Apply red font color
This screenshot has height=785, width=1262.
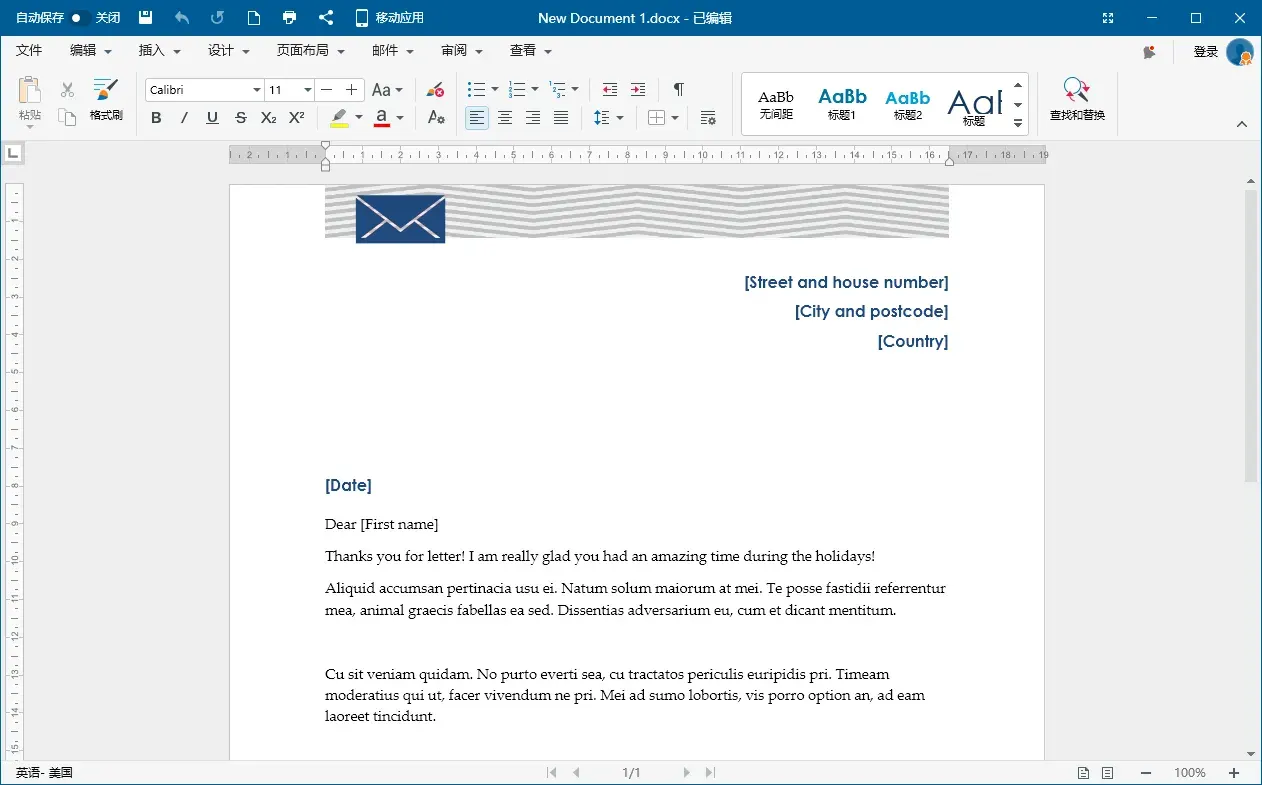[x=381, y=118]
